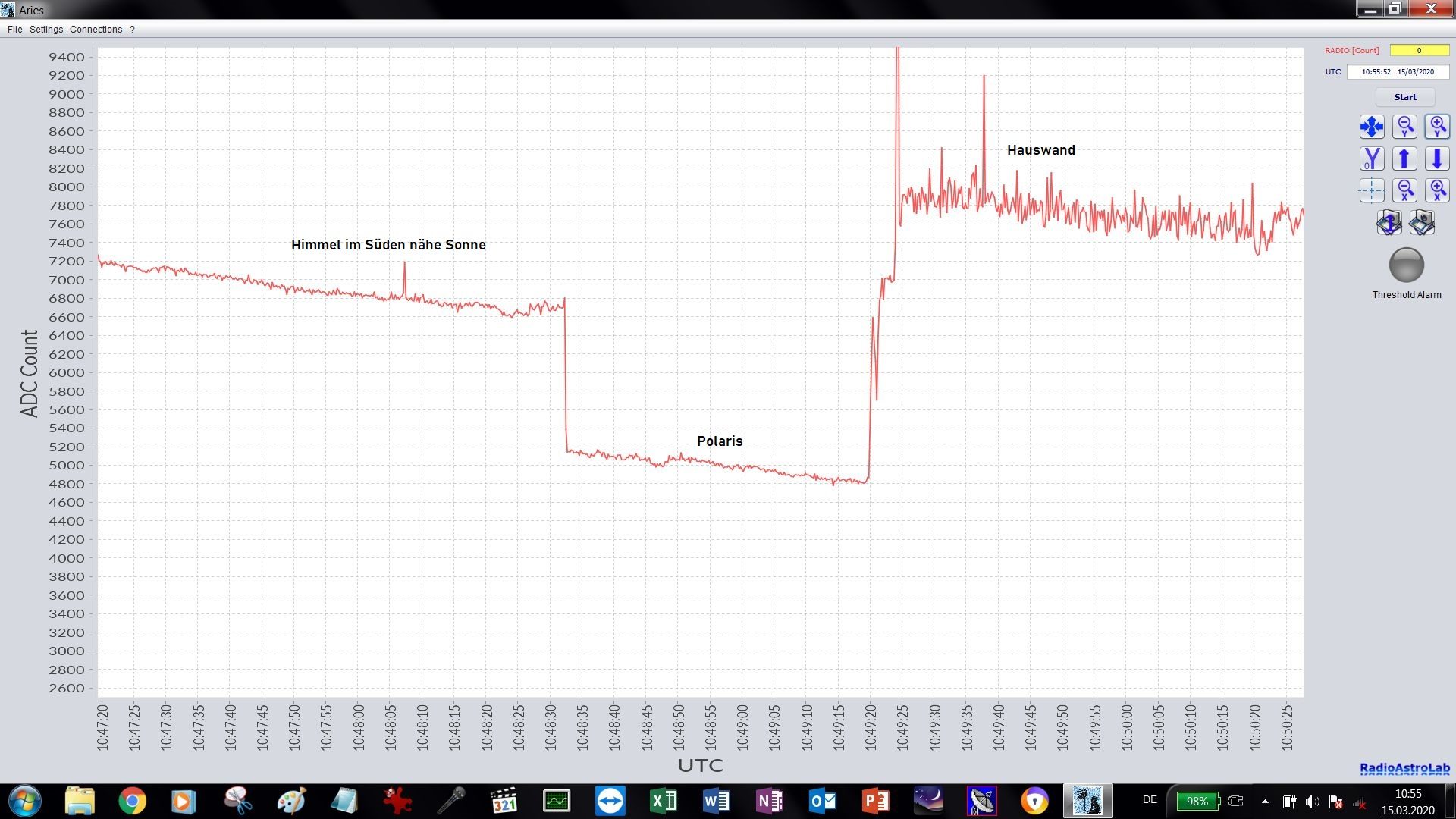The height and width of the screenshot is (819, 1456).
Task: Open the satellite dish app in taskbar
Action: [982, 801]
